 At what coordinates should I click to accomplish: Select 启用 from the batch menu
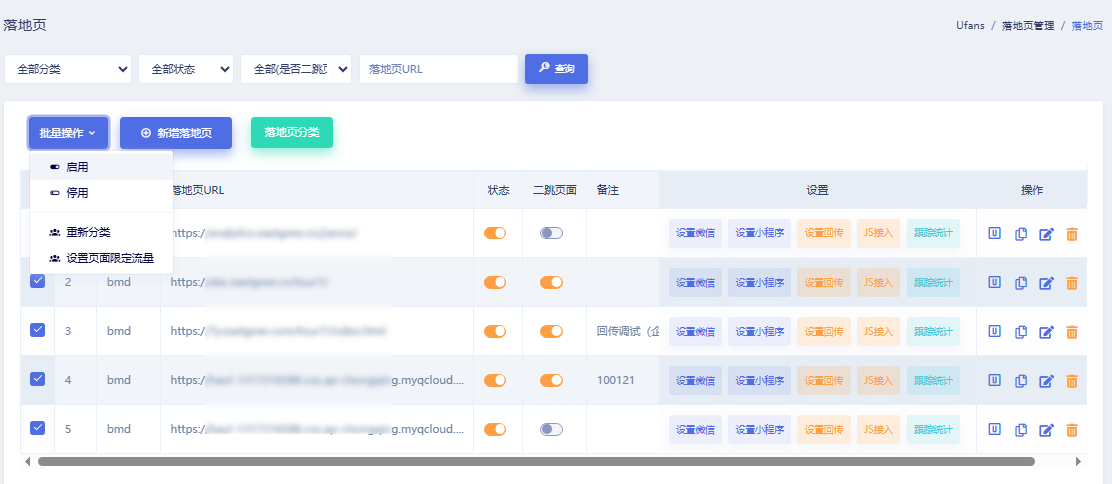pyautogui.click(x=77, y=167)
